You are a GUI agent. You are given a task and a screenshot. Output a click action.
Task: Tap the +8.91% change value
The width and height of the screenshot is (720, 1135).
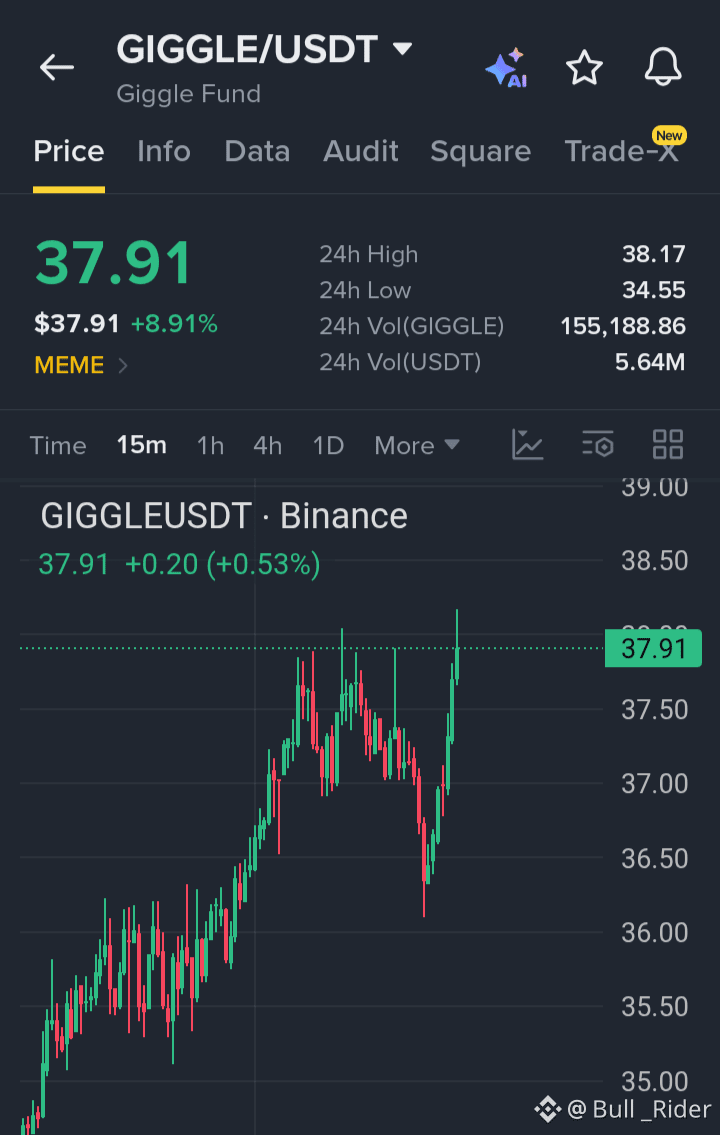point(174,324)
